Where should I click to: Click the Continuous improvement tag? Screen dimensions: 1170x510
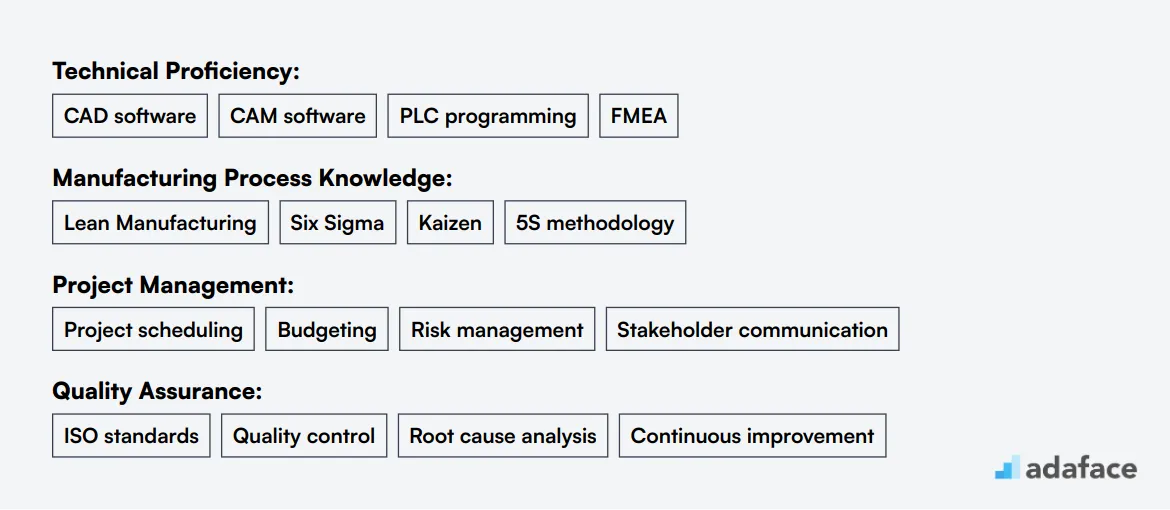click(x=752, y=436)
